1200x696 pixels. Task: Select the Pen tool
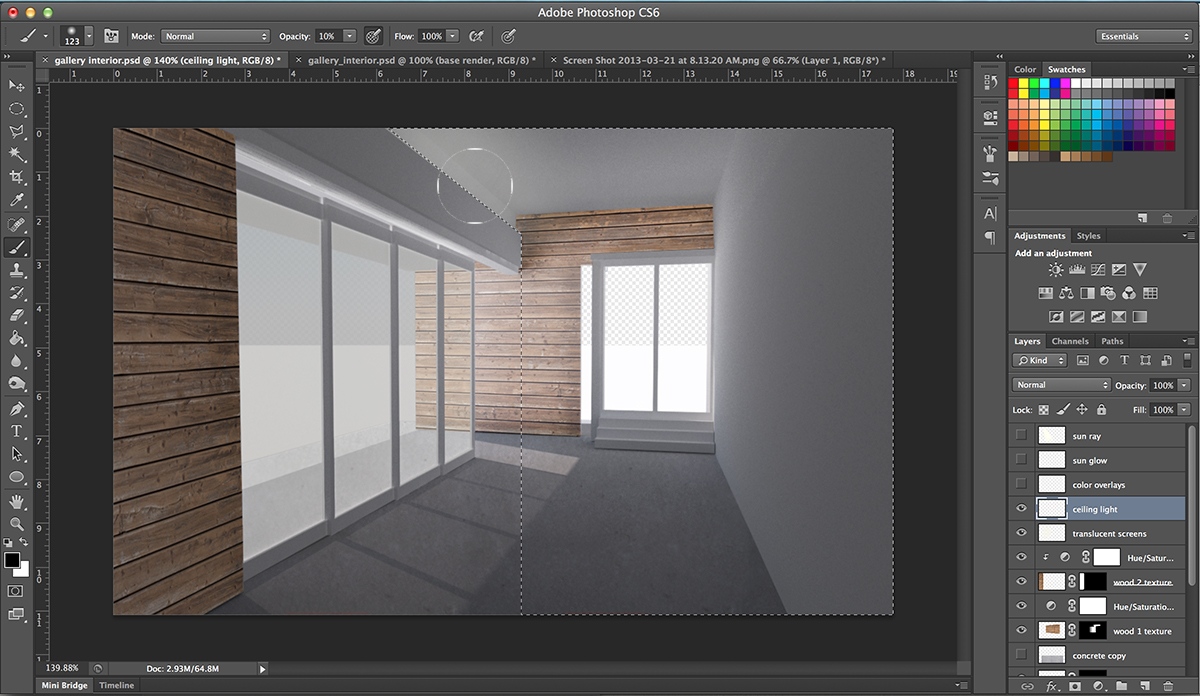coord(17,409)
